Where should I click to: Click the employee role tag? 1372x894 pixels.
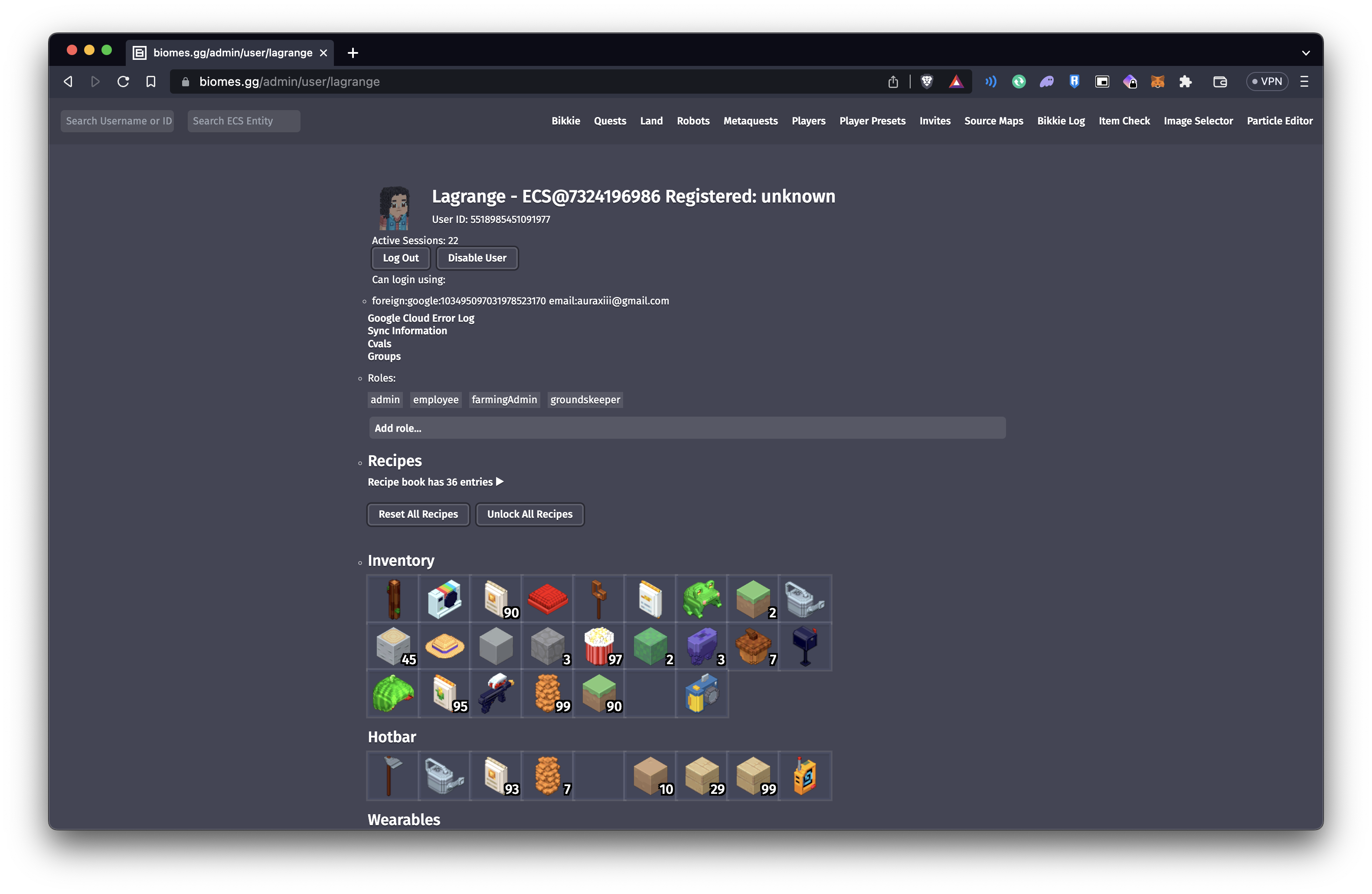pyautogui.click(x=435, y=399)
